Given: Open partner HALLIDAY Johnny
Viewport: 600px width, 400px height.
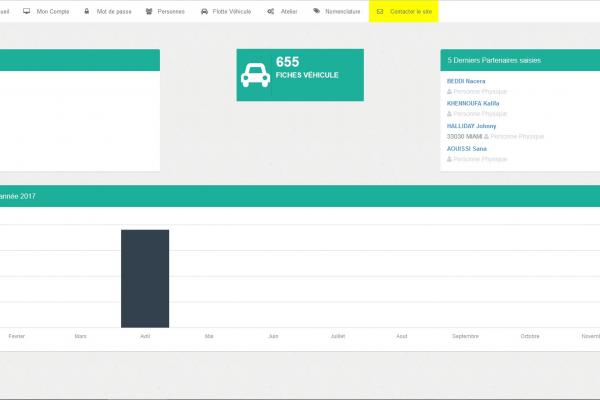Looking at the screenshot, I should [471, 126].
